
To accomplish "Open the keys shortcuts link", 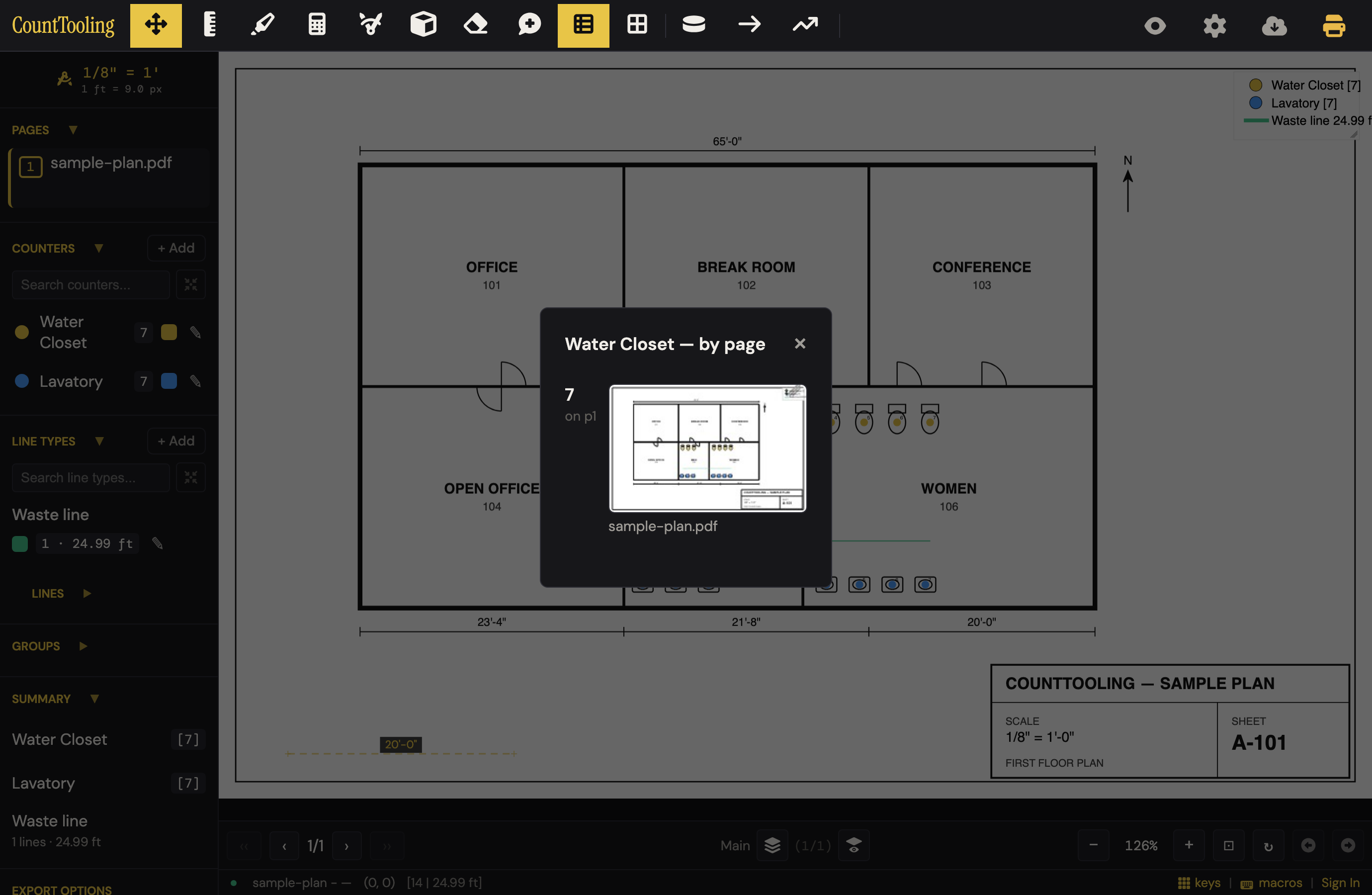I will coord(1199,883).
